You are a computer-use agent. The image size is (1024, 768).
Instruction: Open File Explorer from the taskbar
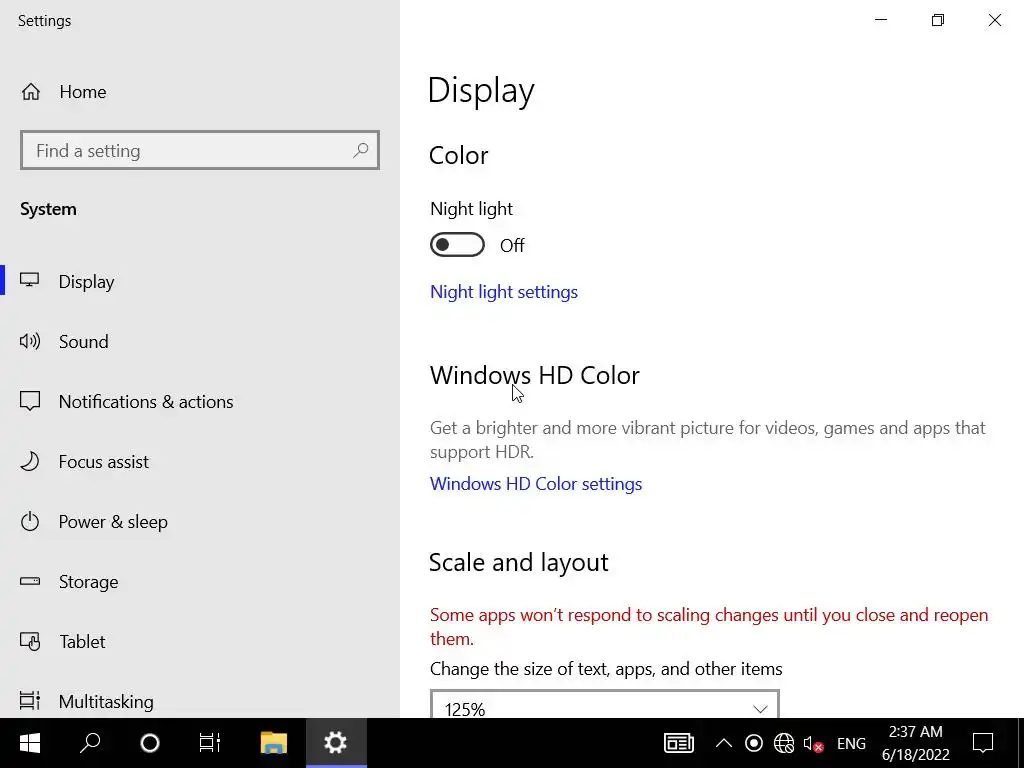tap(274, 743)
